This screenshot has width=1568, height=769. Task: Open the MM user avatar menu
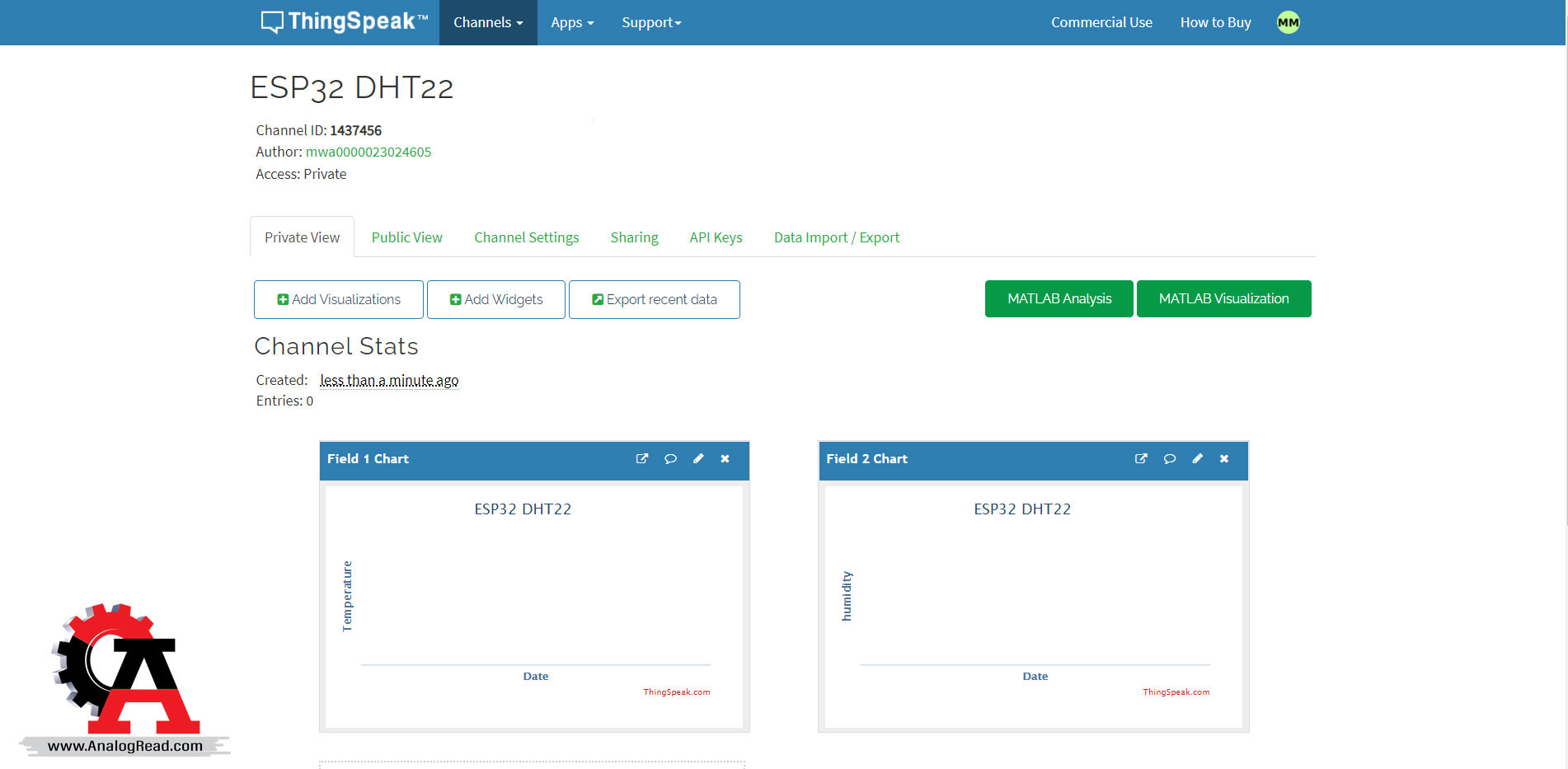click(1288, 22)
